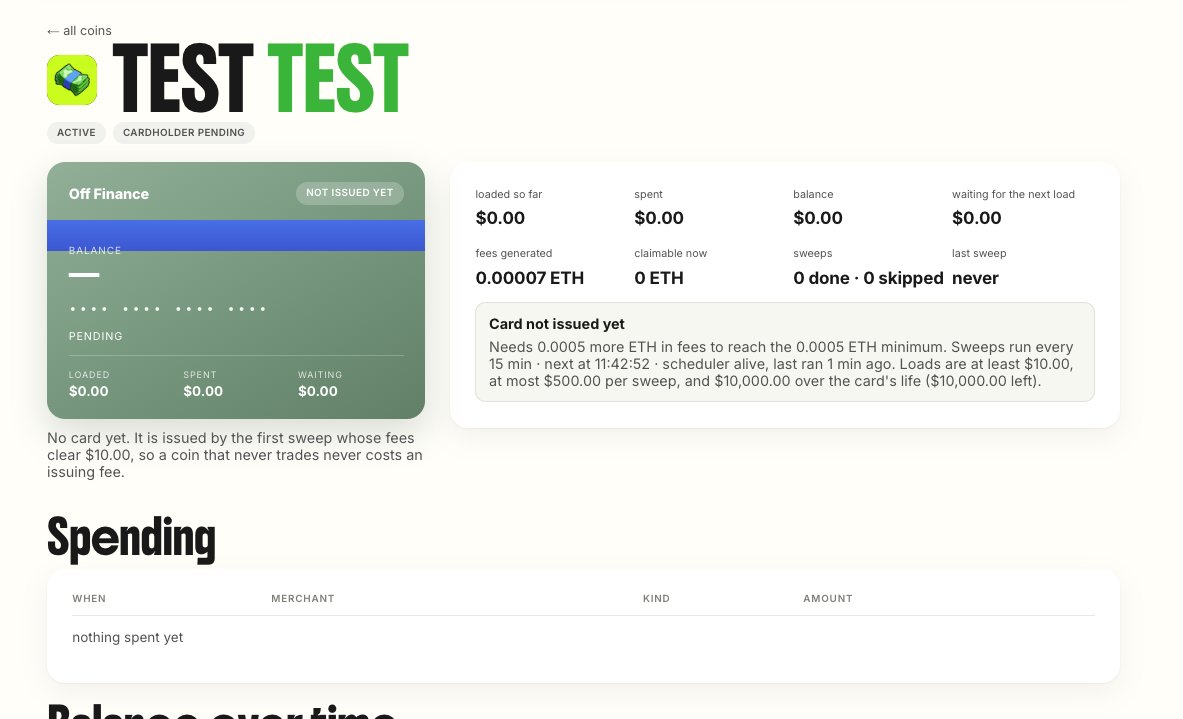Click the BALANCE label on the card
This screenshot has width=1183, height=719.
(x=95, y=250)
